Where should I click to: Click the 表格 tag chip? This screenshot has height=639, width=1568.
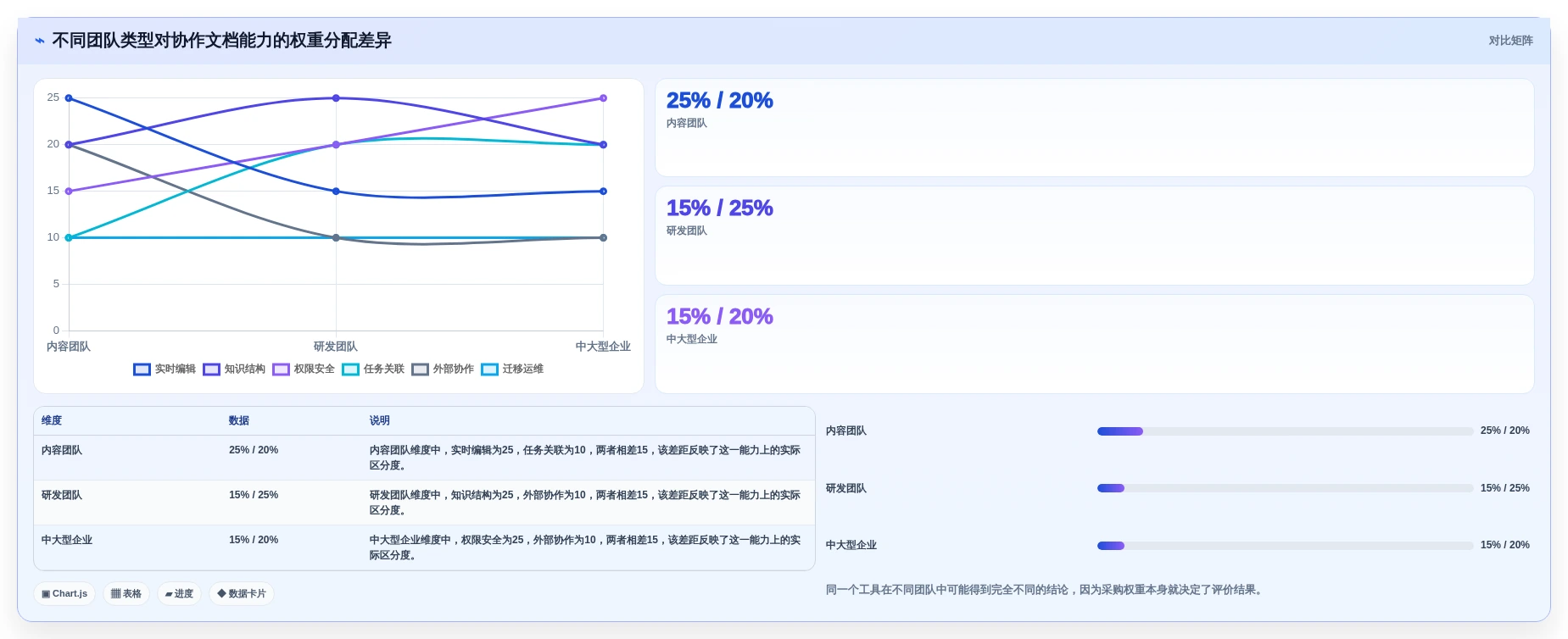click(x=126, y=594)
